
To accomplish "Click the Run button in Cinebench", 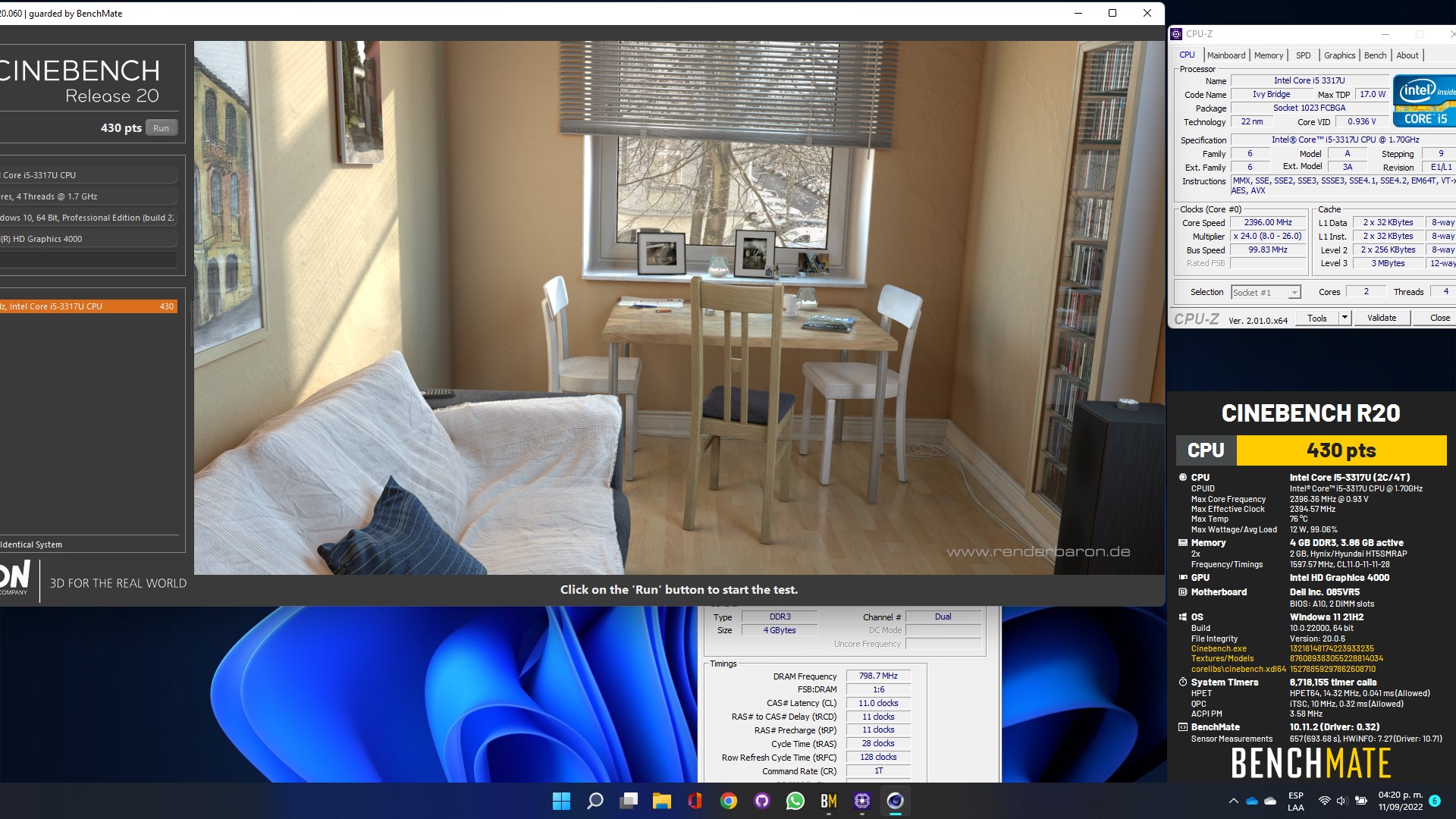I will coord(161,128).
